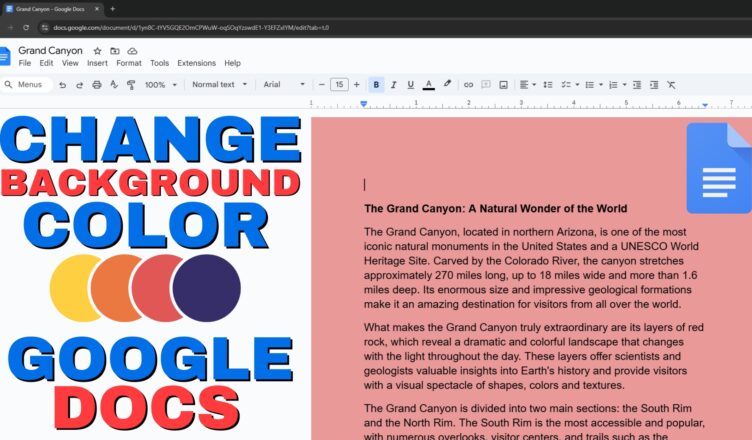752x440 pixels.
Task: Click the Menus search box
Action: pos(26,84)
